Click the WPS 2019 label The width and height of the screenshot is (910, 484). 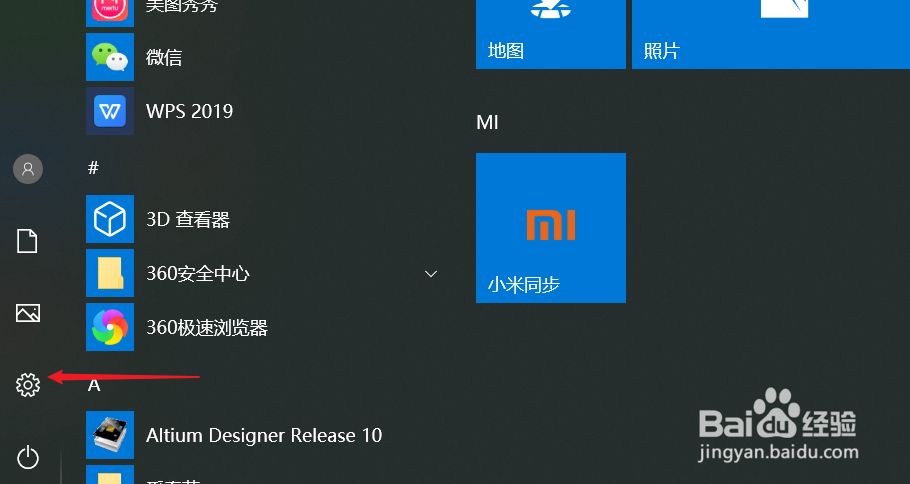(189, 111)
